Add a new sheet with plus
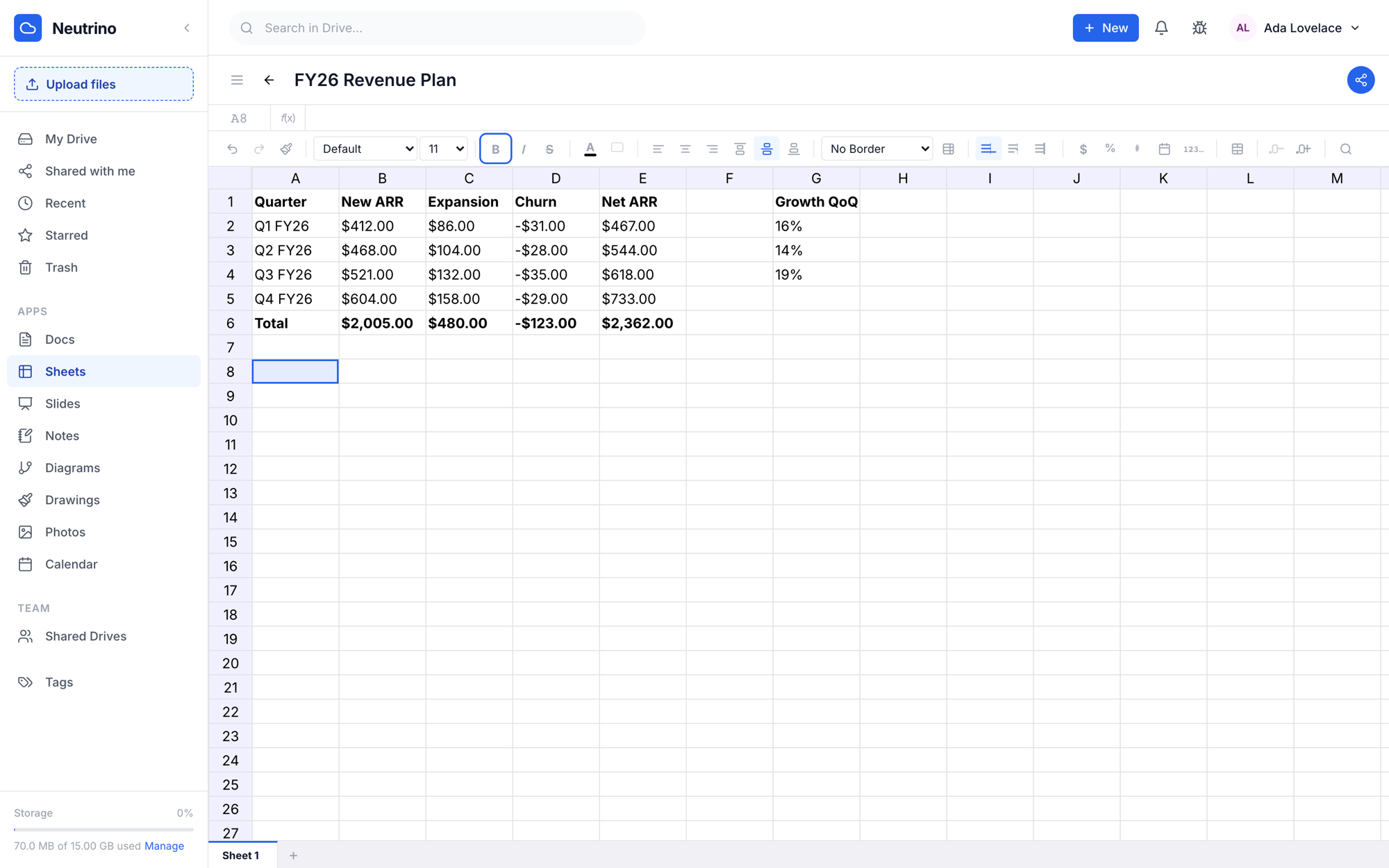1389x868 pixels. 293,856
